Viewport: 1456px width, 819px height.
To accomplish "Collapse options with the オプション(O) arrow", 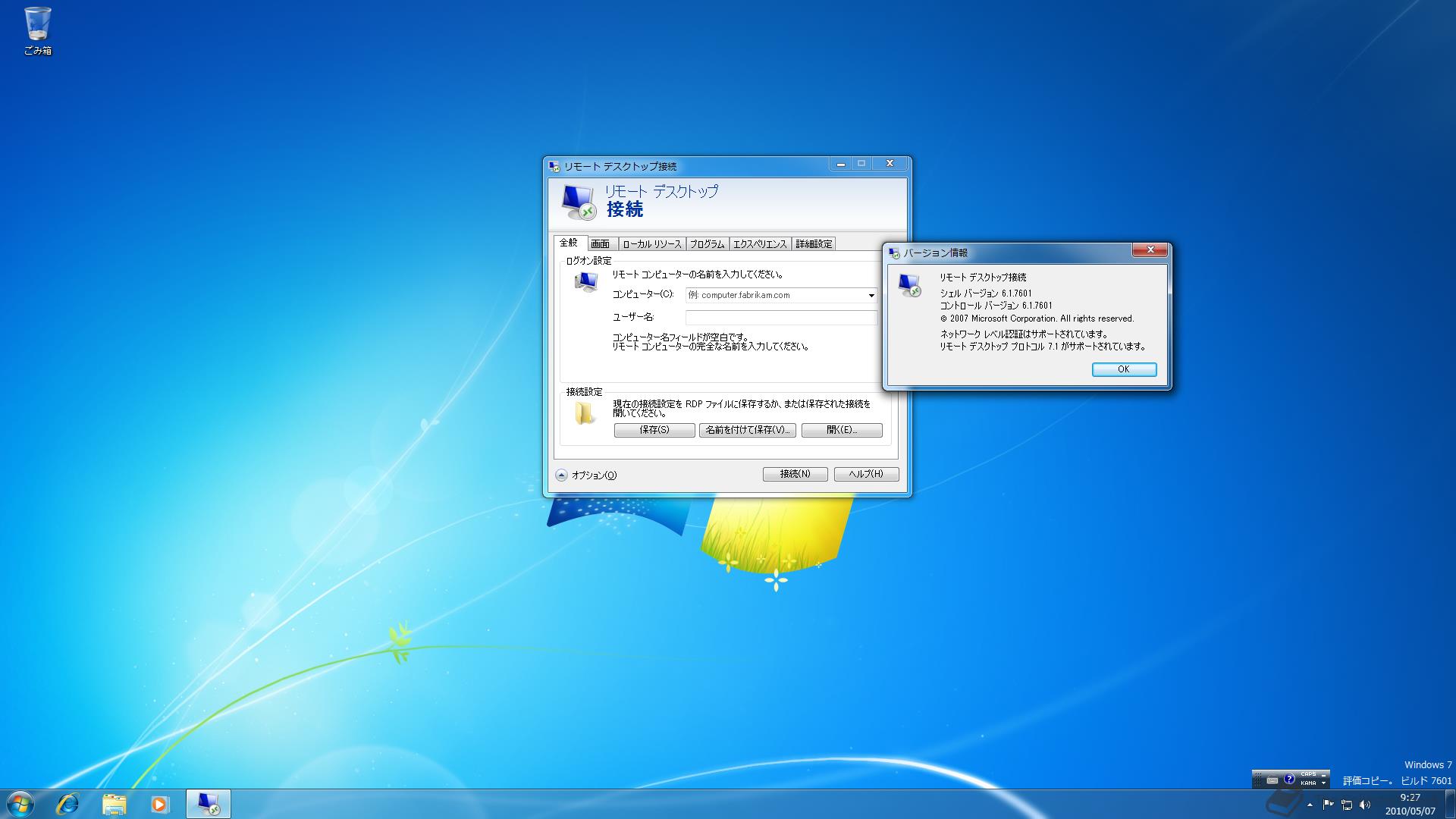I will [561, 475].
